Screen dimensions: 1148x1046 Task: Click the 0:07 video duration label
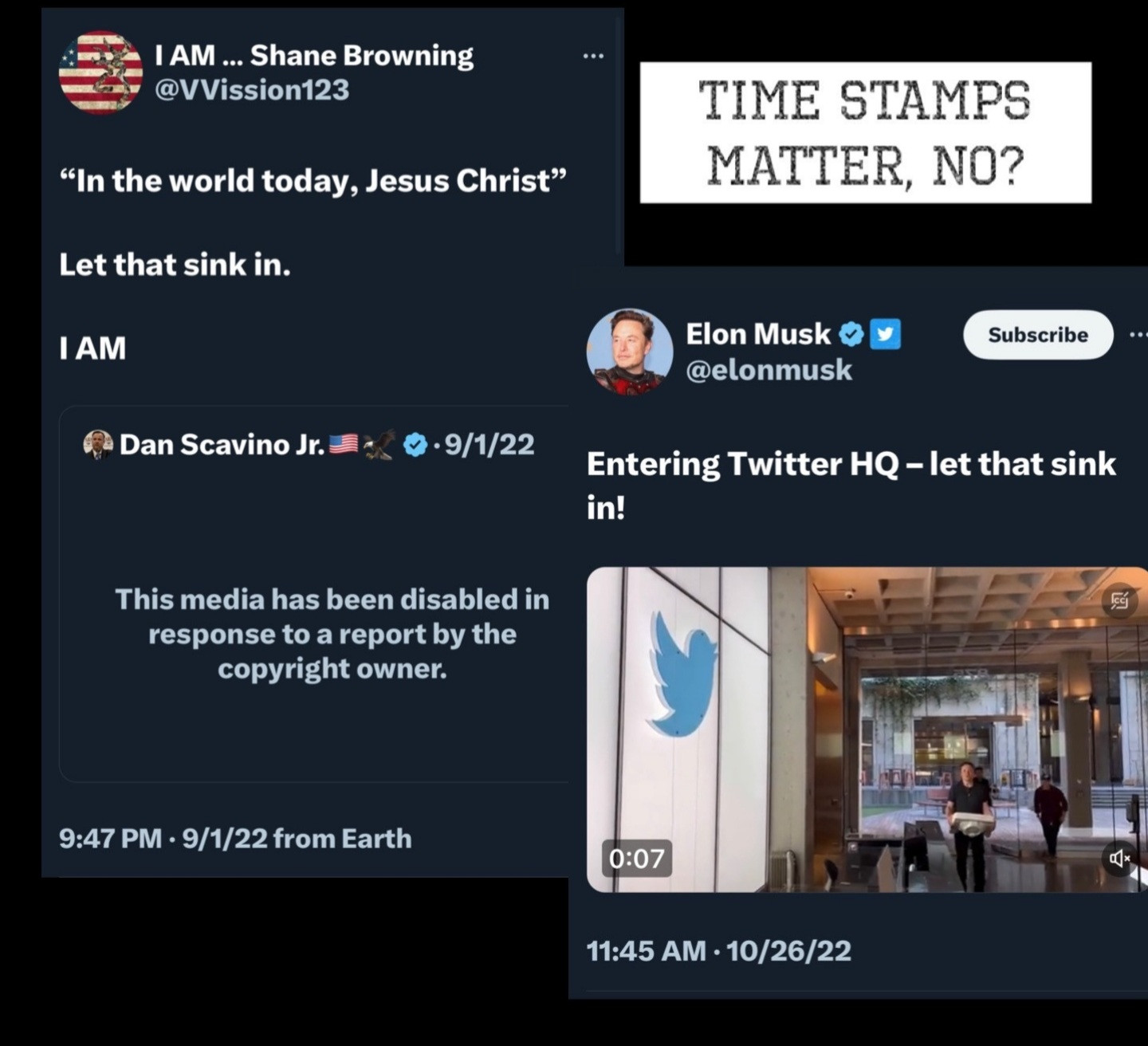click(x=636, y=858)
